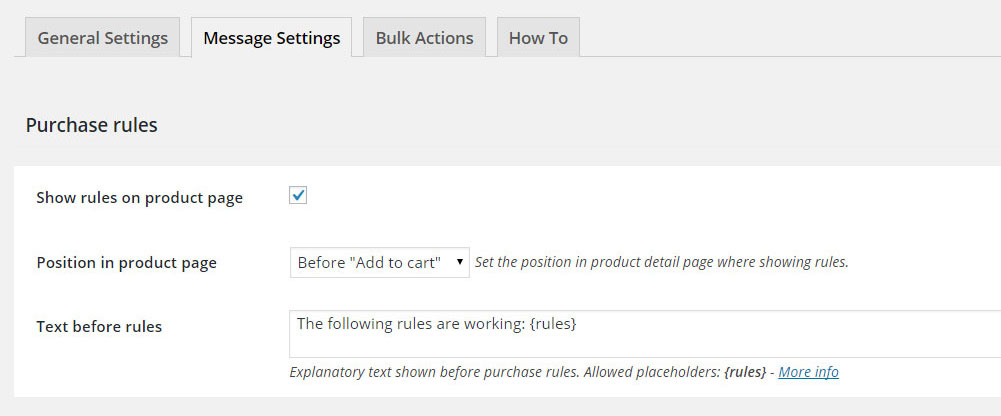Go to the How To tab
Viewport: 1001px width, 416px height.
coord(538,38)
